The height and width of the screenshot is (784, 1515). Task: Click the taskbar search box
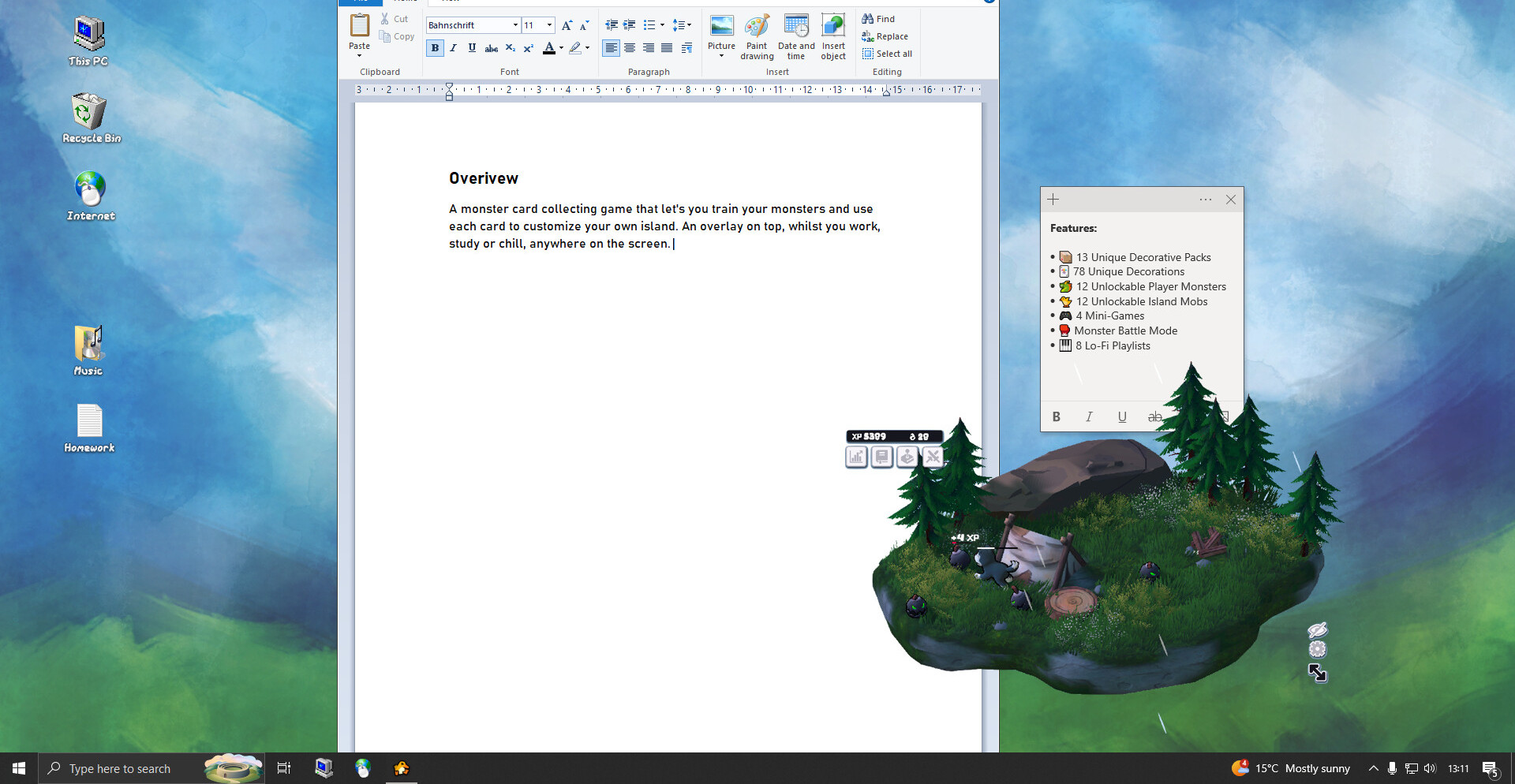(x=120, y=768)
